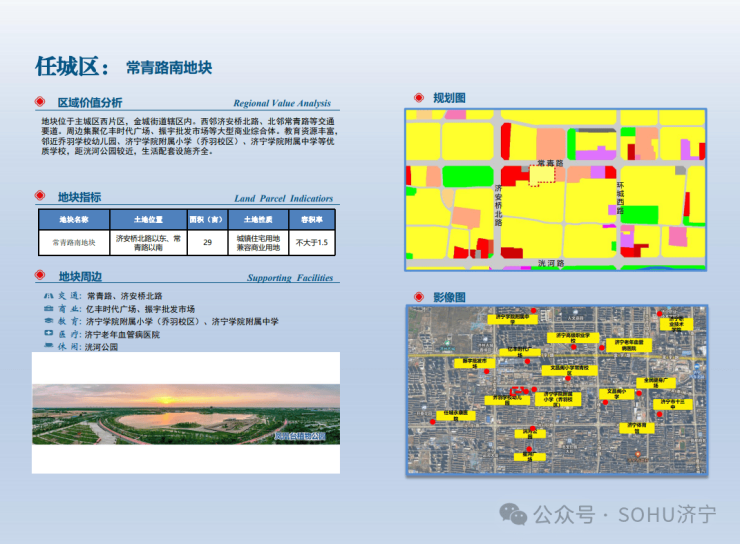Select the 任城区 main title
The width and height of the screenshot is (740, 544).
pos(72,67)
